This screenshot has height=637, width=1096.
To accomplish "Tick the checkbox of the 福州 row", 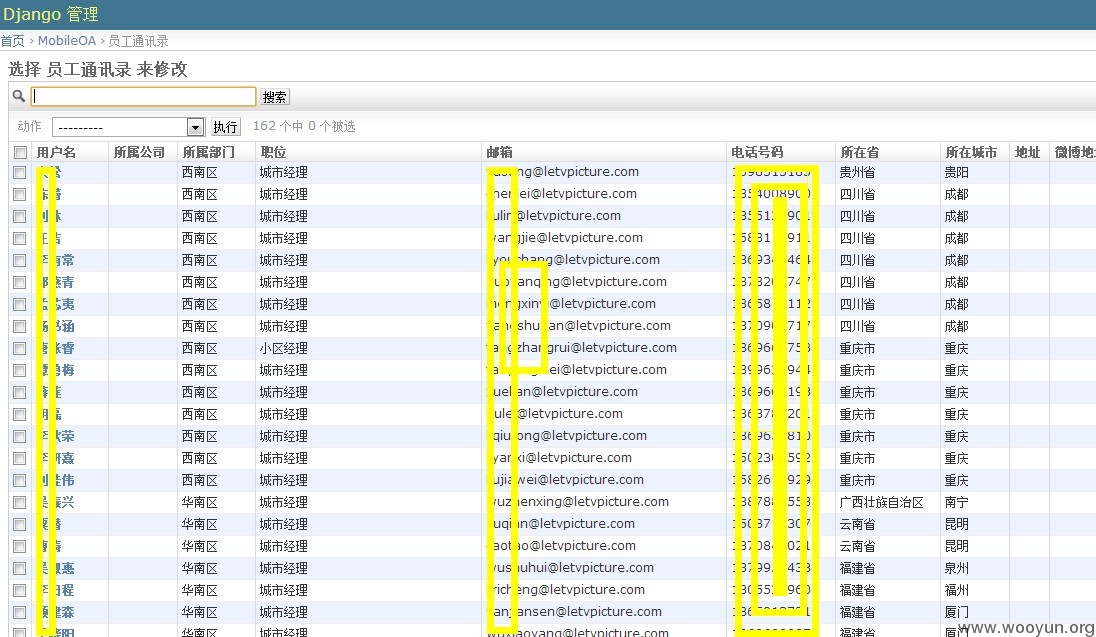I will (x=20, y=590).
